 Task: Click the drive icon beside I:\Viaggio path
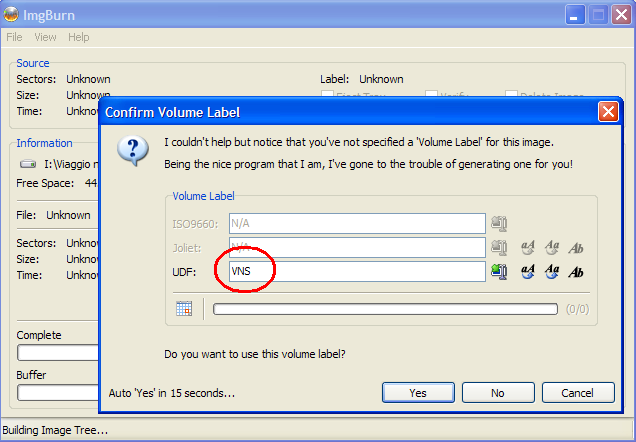click(28, 164)
